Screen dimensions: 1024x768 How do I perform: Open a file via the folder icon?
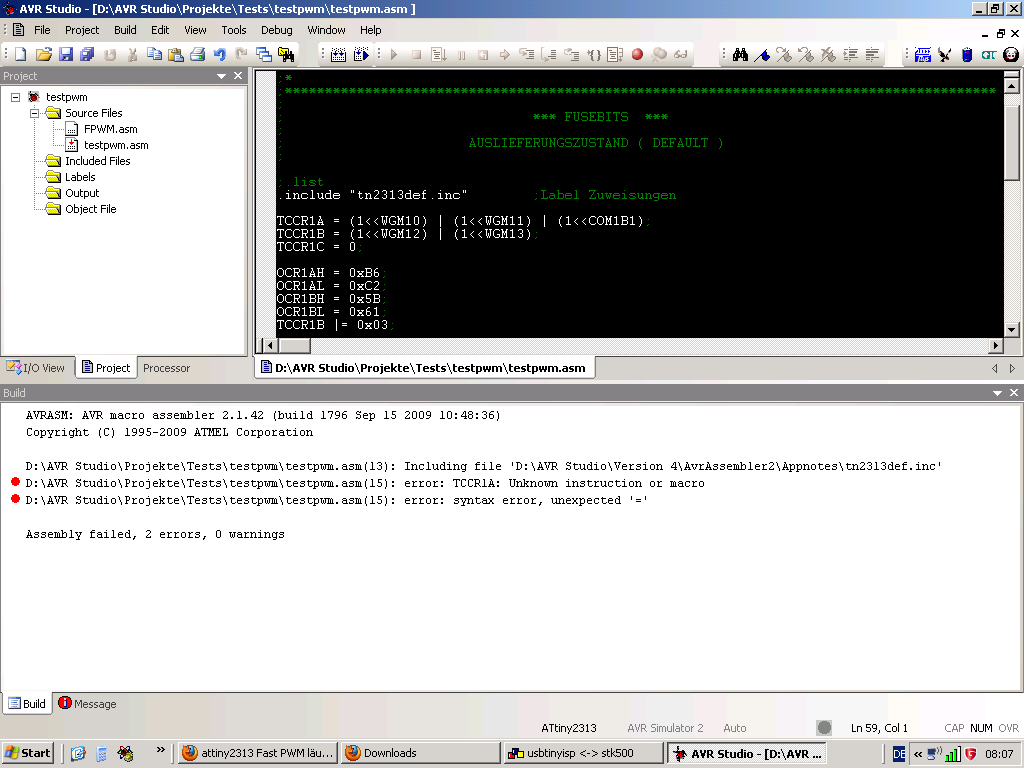point(43,55)
